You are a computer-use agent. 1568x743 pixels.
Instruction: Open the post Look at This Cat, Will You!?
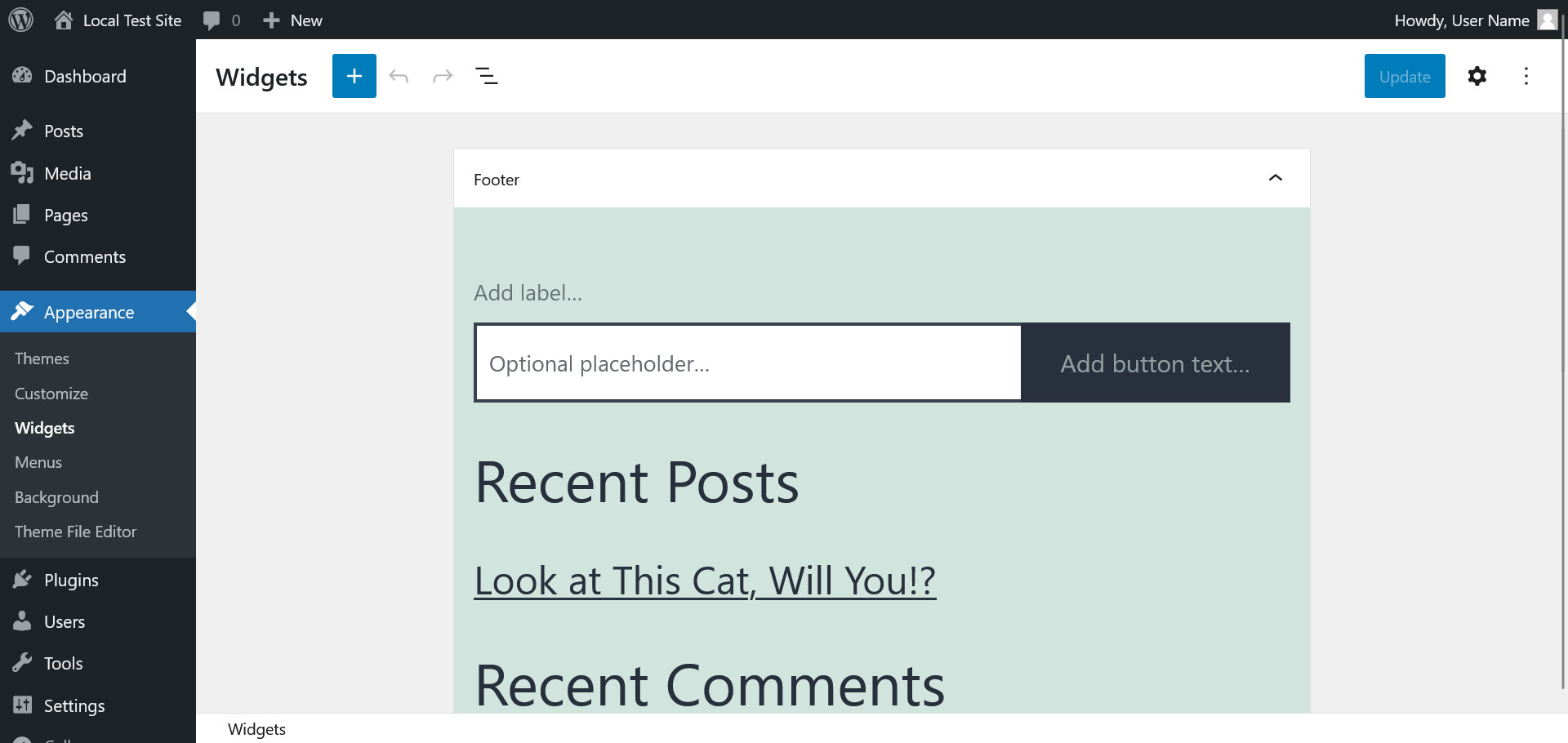coord(704,581)
